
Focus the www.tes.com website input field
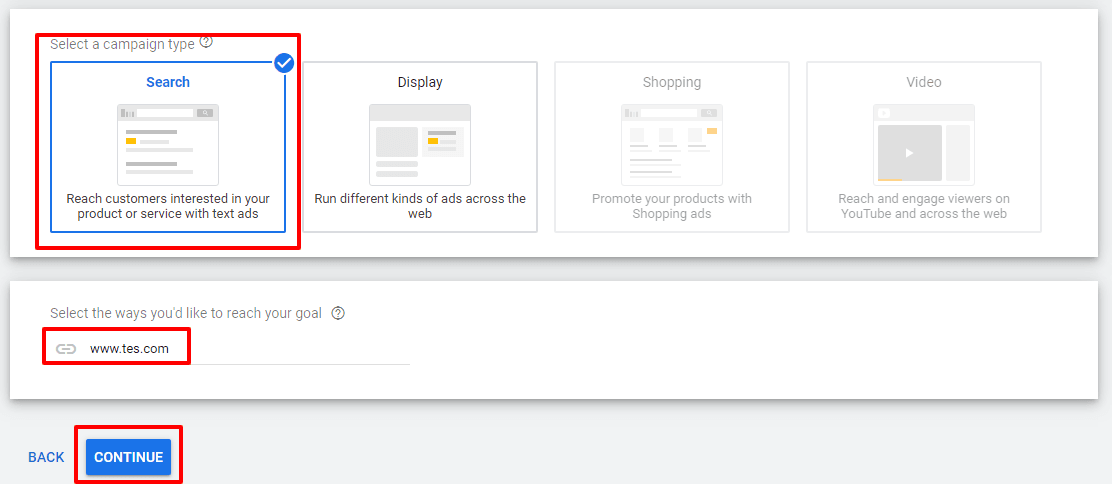click(240, 349)
